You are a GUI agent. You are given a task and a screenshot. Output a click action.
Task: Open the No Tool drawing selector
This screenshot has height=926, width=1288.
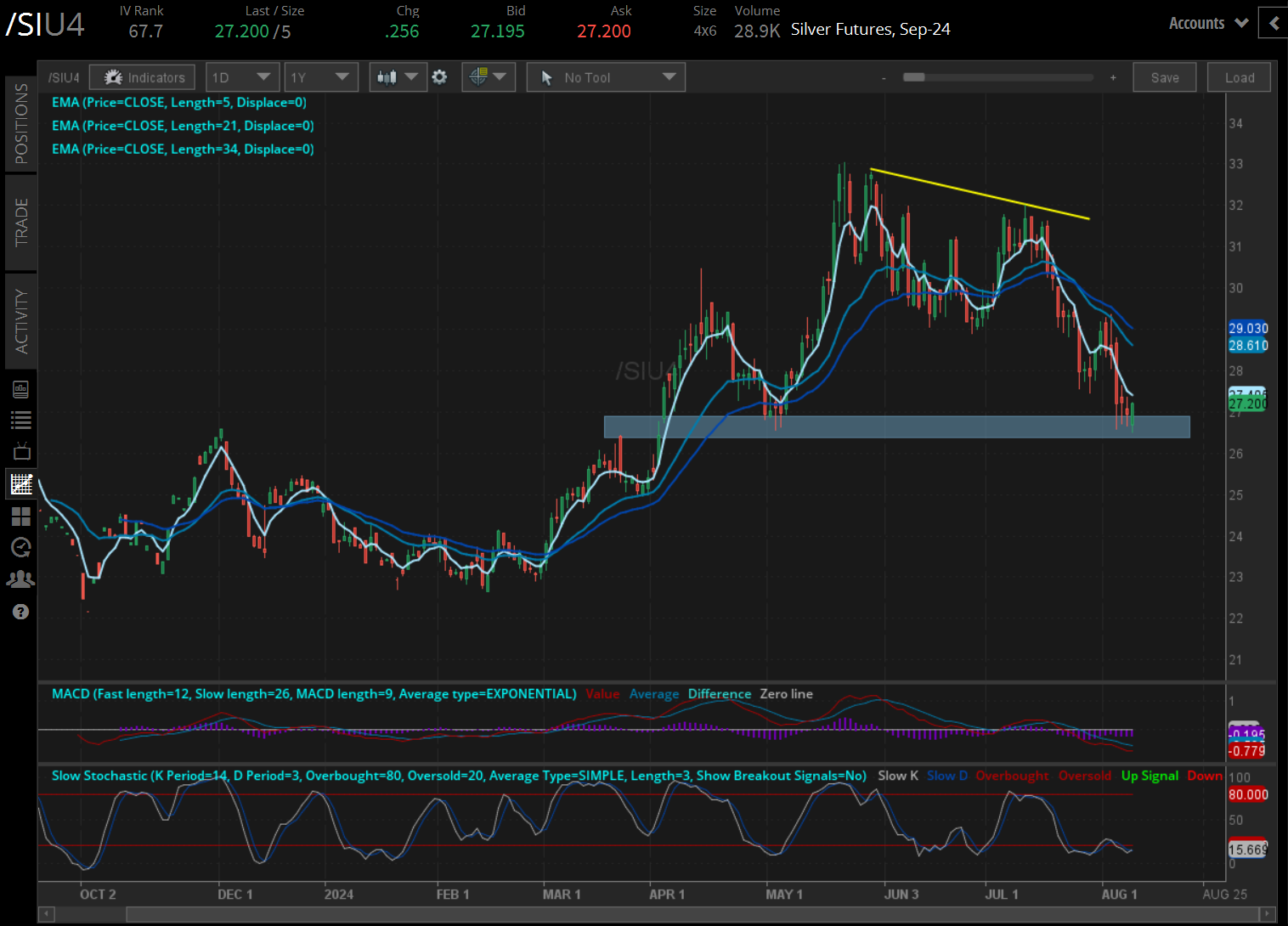click(606, 77)
